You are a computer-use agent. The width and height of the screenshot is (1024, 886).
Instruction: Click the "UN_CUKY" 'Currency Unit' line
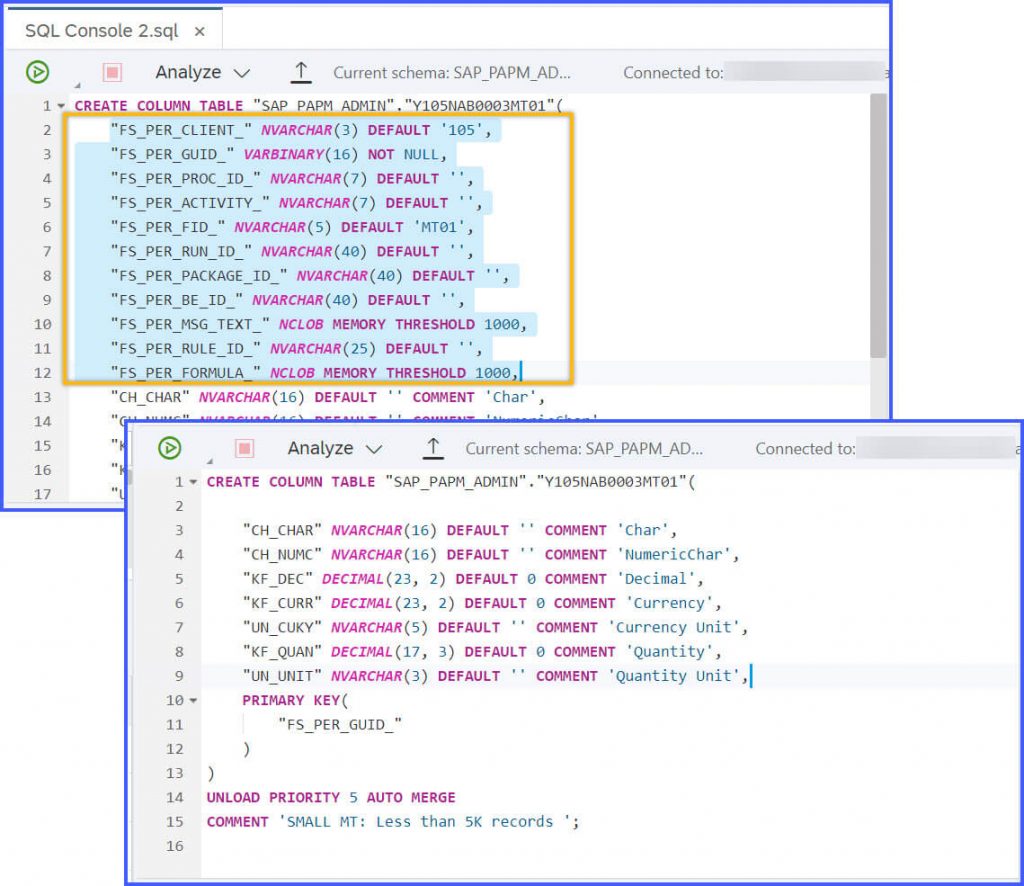[495, 627]
